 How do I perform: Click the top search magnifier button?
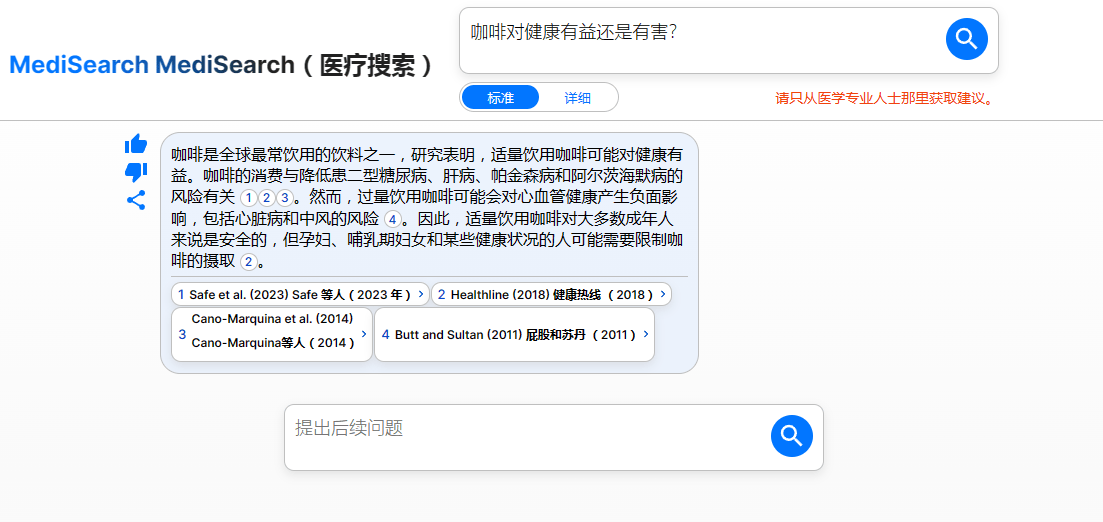pos(966,39)
